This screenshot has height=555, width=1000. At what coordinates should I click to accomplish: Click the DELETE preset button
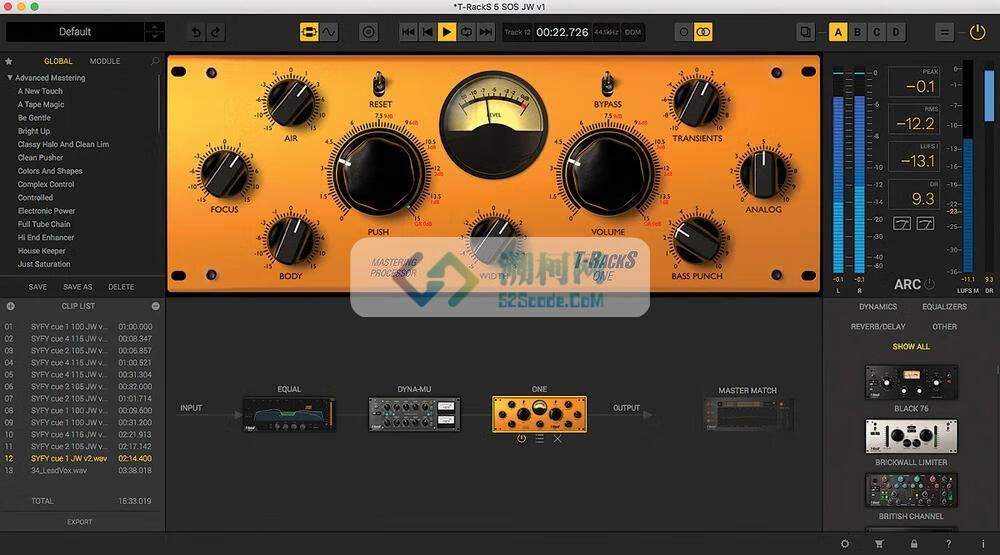[121, 287]
